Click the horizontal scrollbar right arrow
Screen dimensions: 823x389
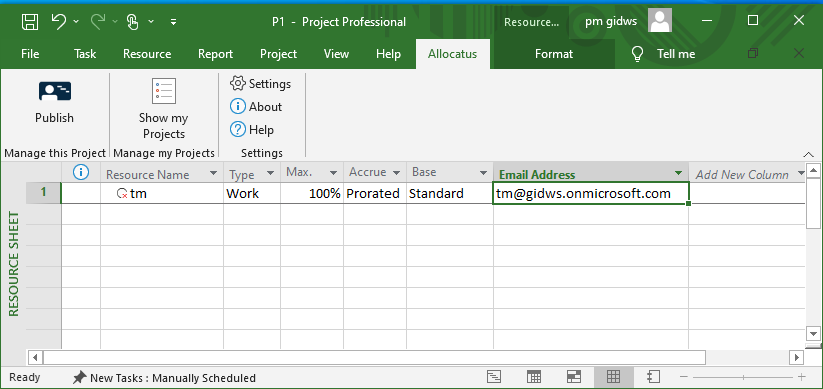click(797, 358)
